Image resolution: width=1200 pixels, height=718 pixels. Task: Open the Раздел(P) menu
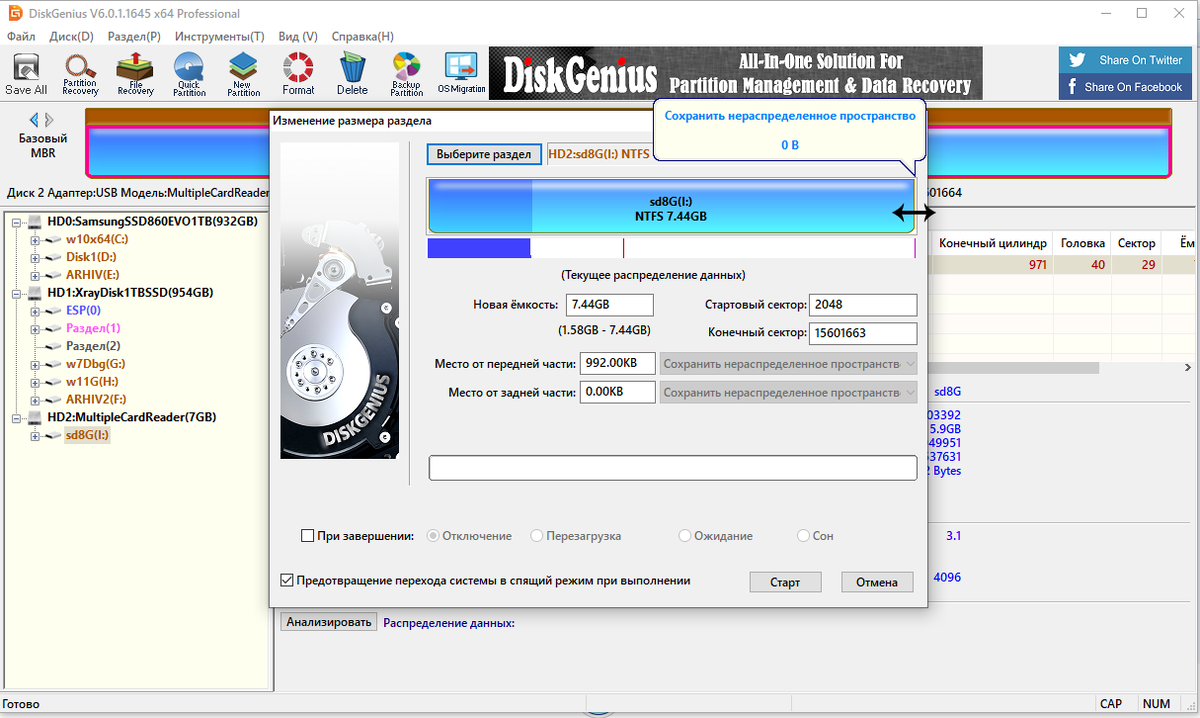pos(134,36)
